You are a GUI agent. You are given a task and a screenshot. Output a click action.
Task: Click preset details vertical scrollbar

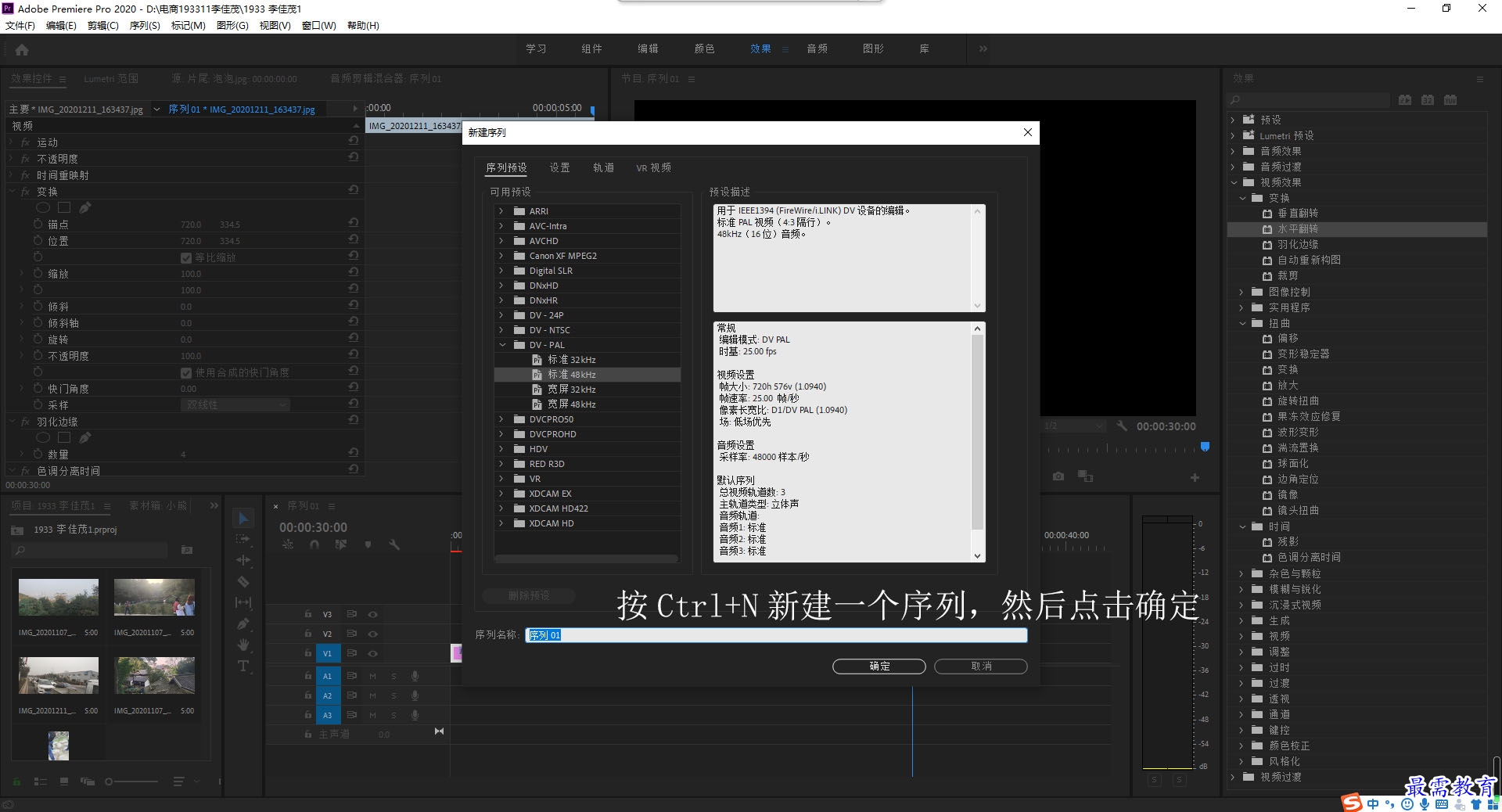click(977, 432)
